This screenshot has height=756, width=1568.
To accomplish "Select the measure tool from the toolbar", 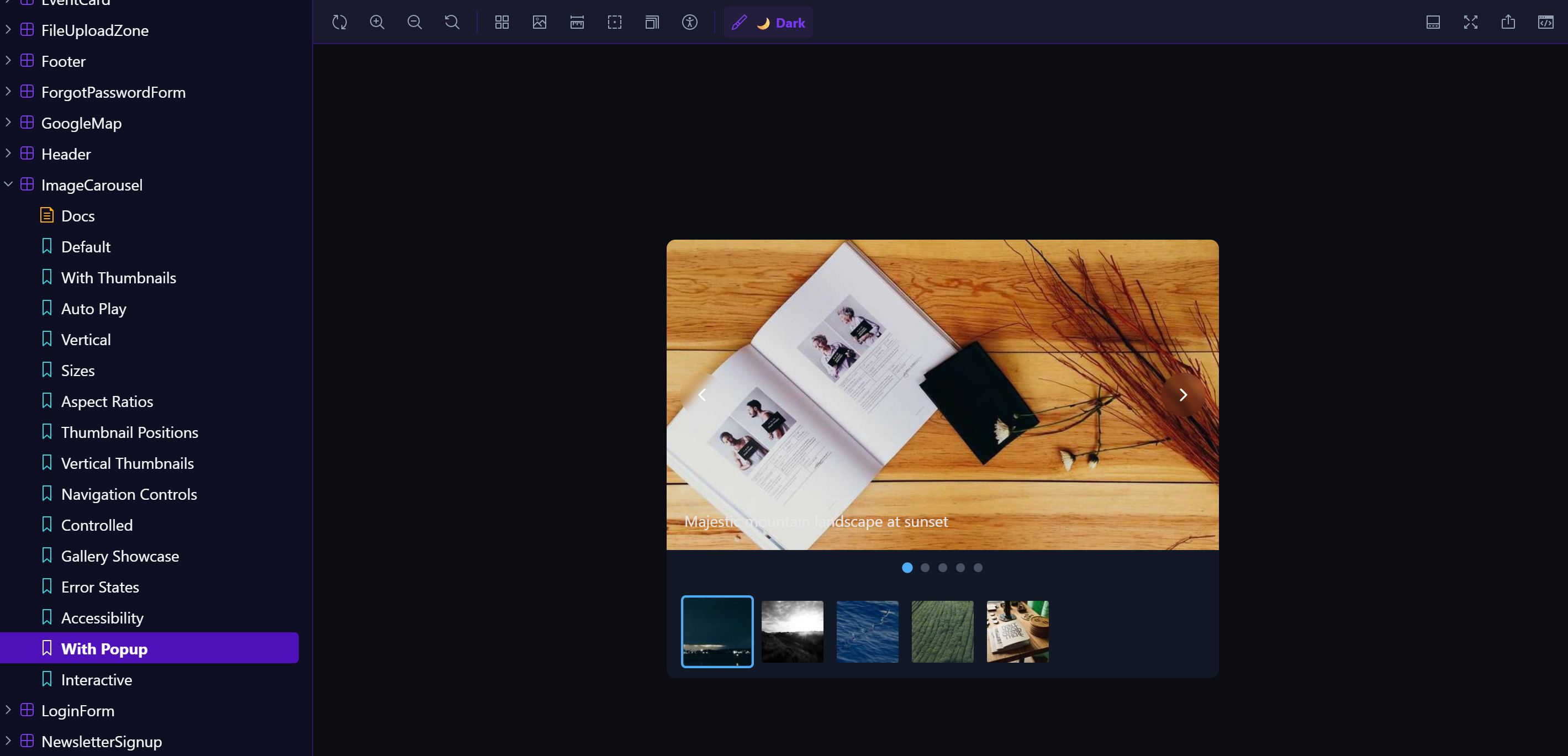I will coord(577,22).
